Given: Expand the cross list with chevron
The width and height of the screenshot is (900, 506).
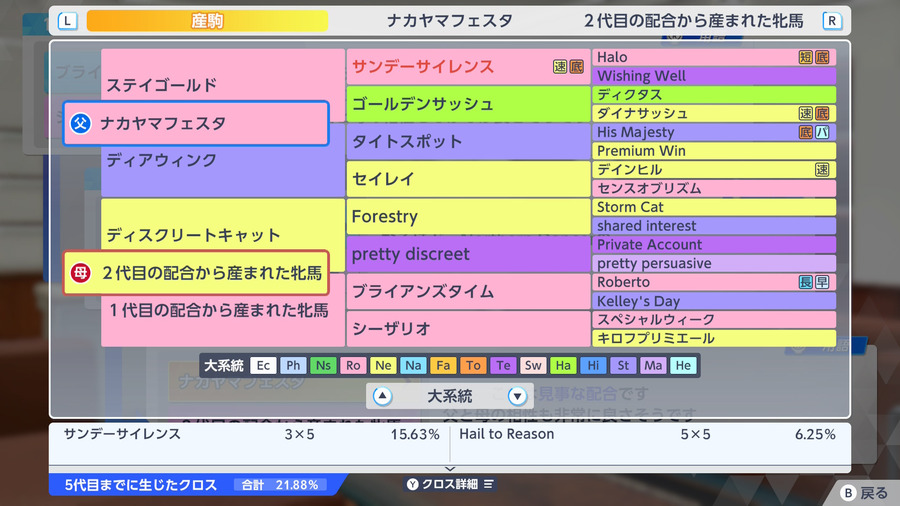Looking at the screenshot, I should pos(450,469).
